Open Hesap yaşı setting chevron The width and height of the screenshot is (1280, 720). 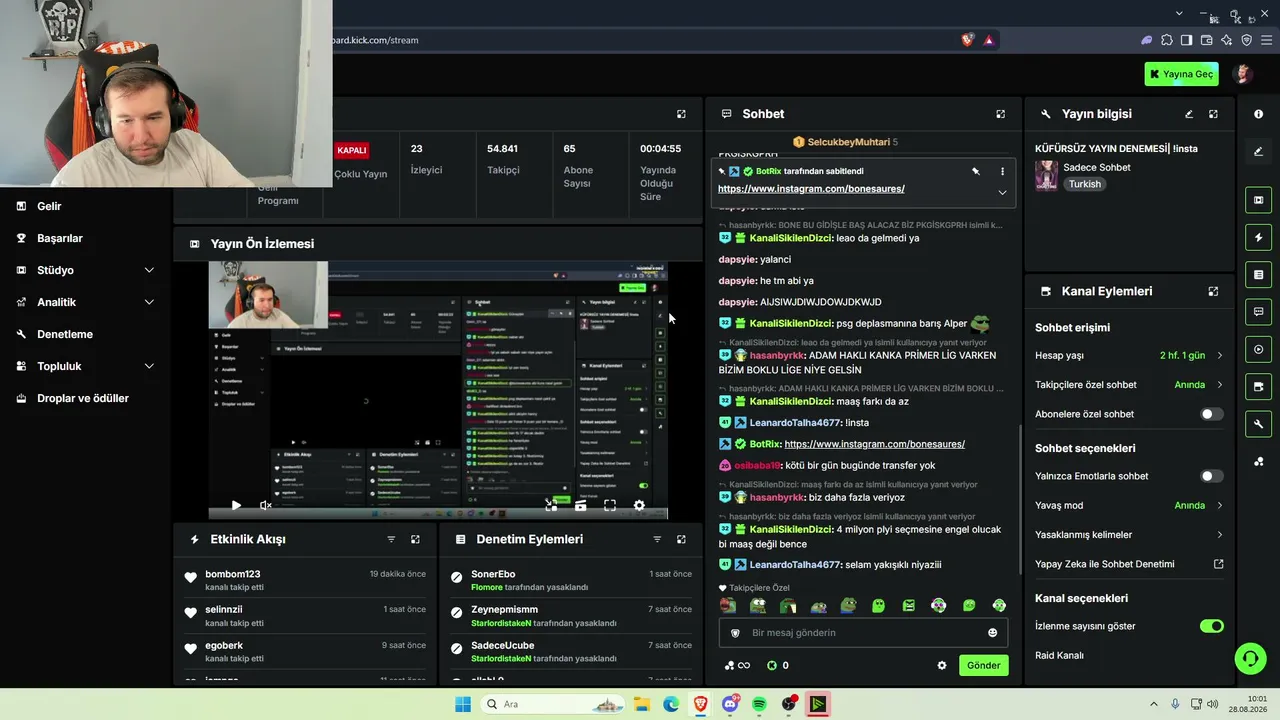tap(1219, 355)
